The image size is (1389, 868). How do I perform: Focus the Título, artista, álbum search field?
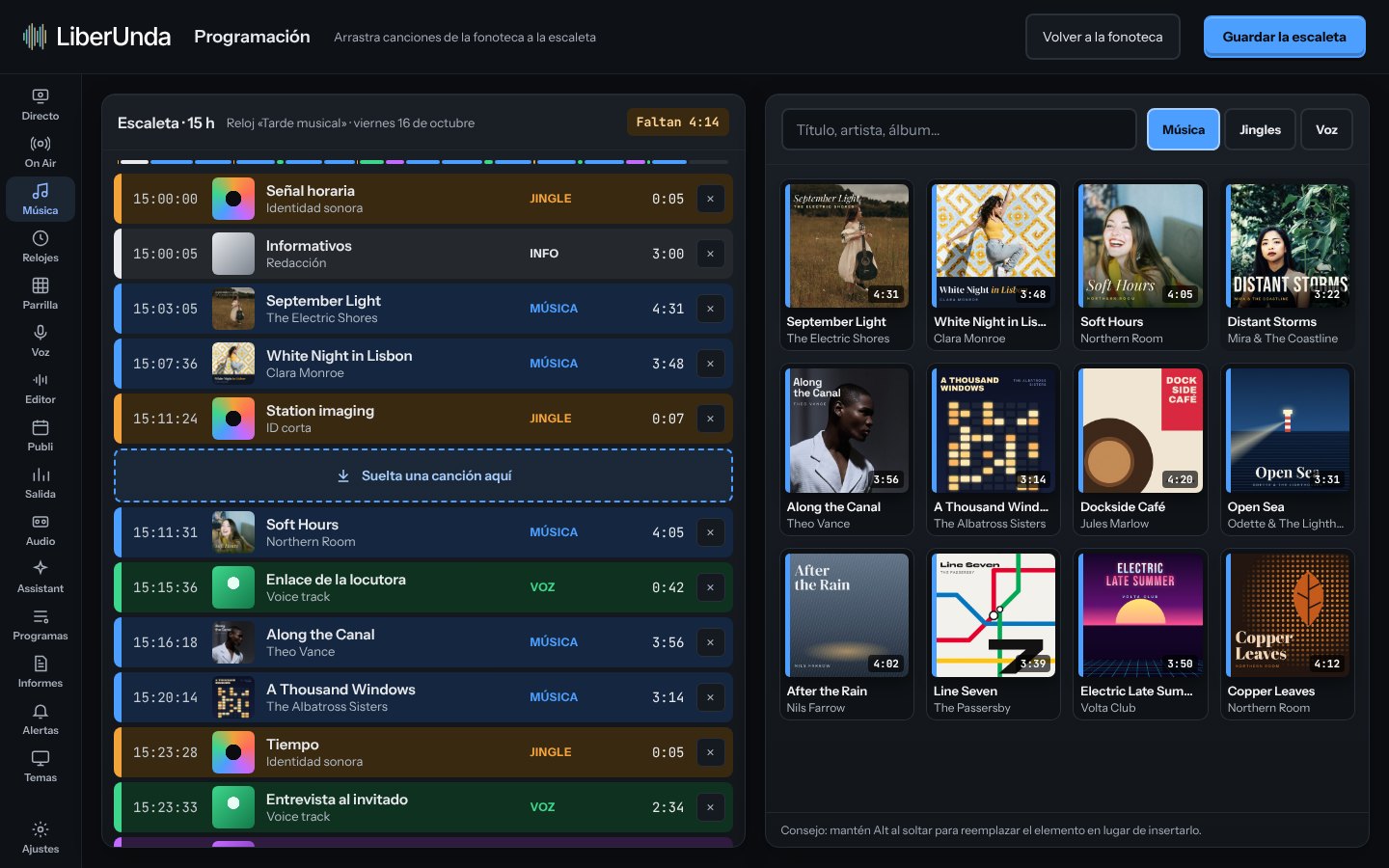pyautogui.click(x=959, y=129)
